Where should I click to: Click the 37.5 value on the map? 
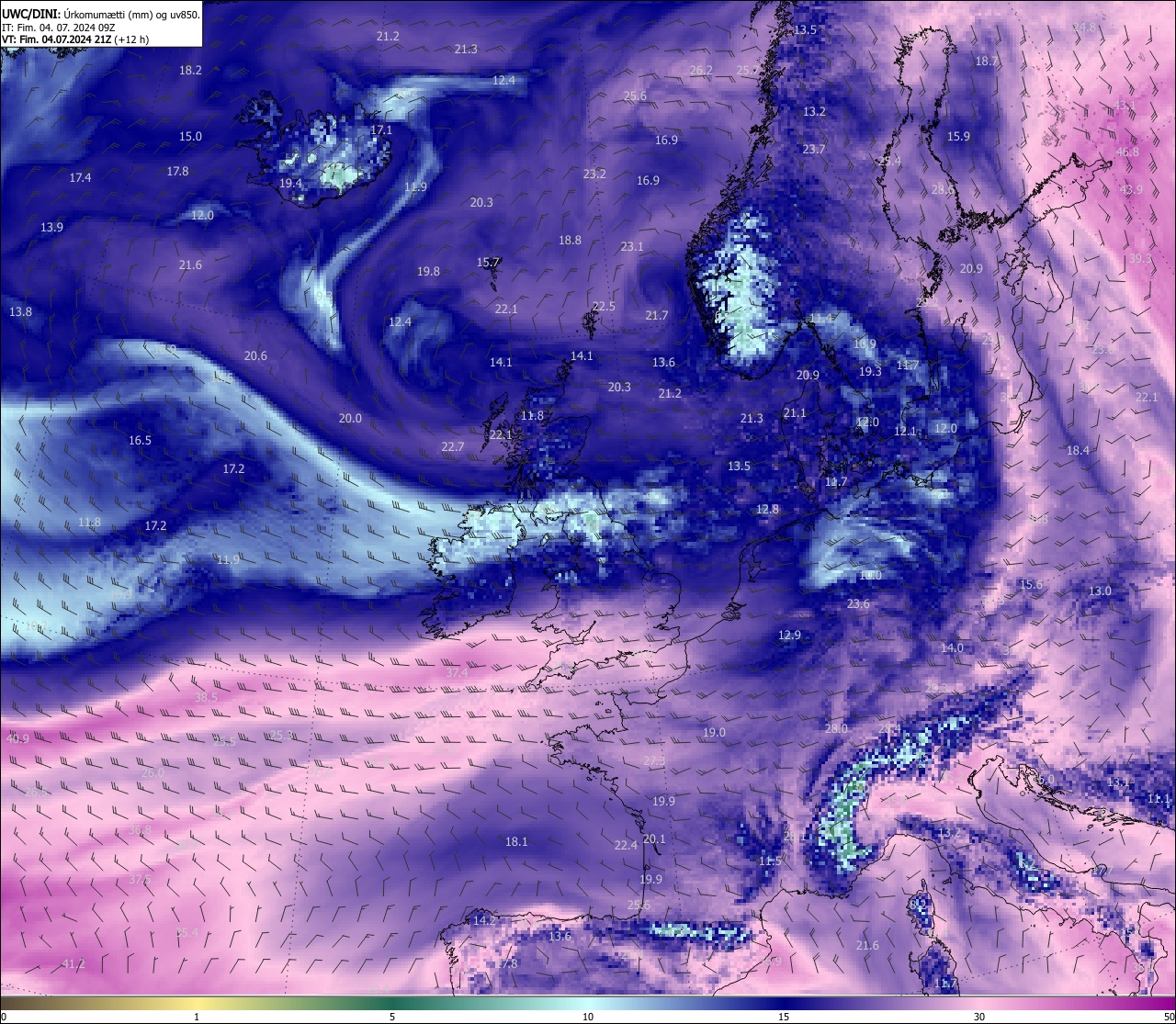tap(140, 879)
